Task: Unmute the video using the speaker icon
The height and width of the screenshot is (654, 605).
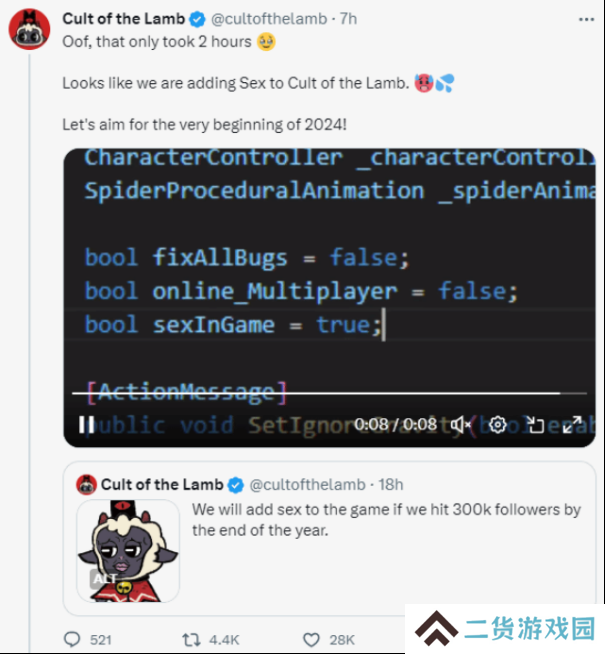Action: [460, 425]
